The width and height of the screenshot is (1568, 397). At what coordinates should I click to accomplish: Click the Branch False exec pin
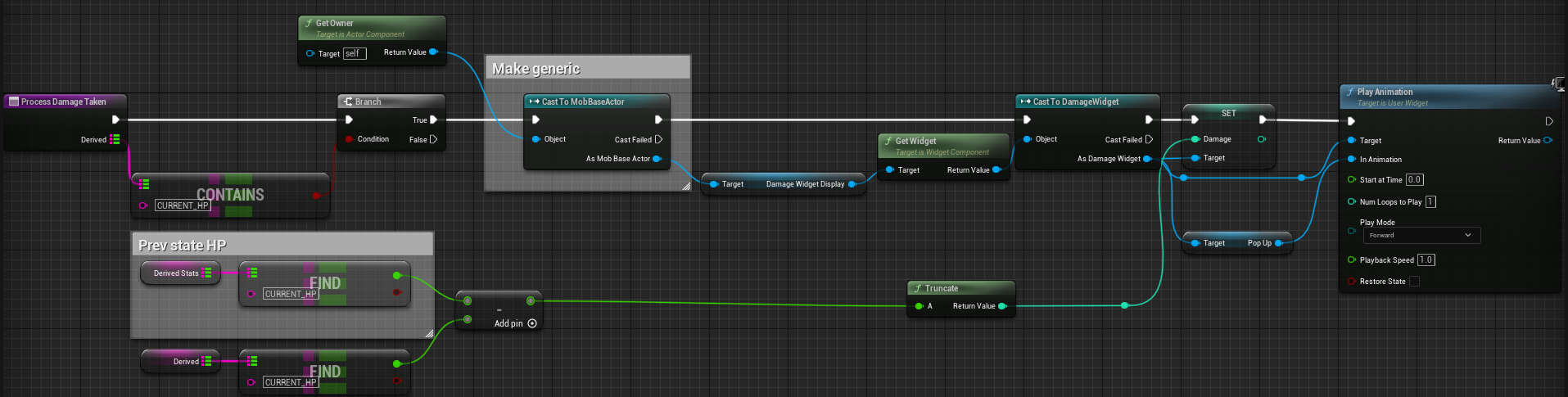tap(433, 139)
